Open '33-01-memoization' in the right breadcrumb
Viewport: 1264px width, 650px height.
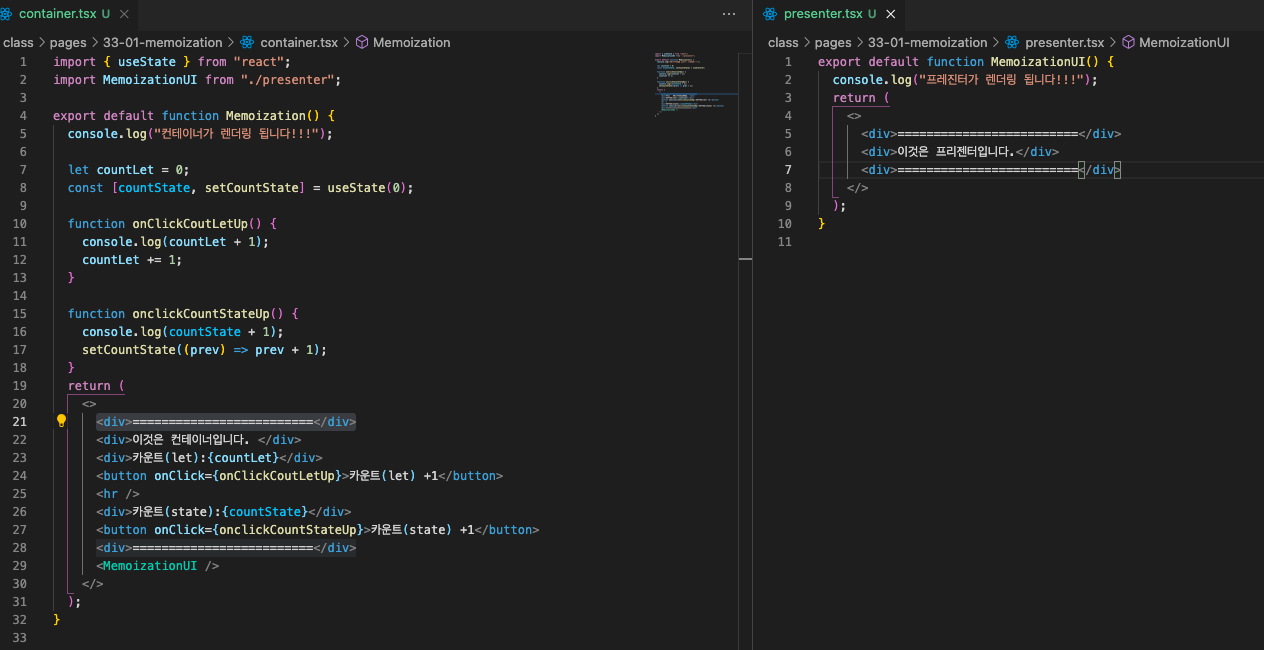click(927, 43)
